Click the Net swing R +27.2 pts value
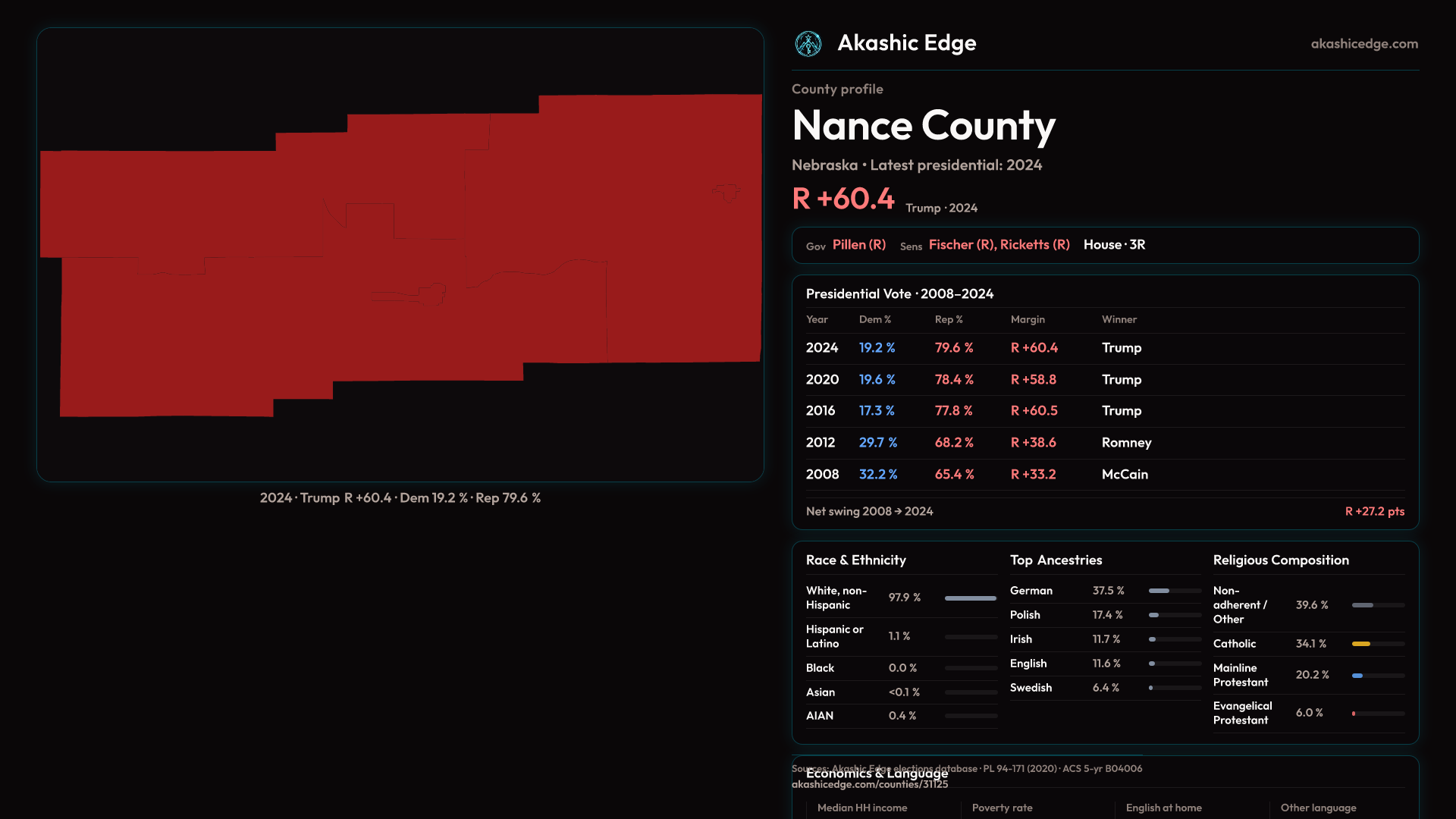Image resolution: width=1456 pixels, height=819 pixels. (1374, 512)
